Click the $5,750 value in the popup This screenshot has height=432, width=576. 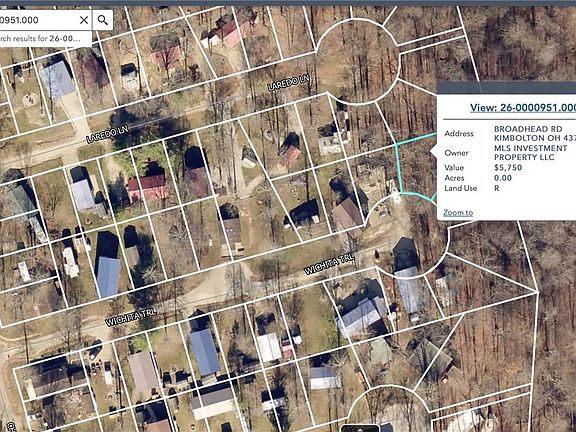[x=508, y=168]
